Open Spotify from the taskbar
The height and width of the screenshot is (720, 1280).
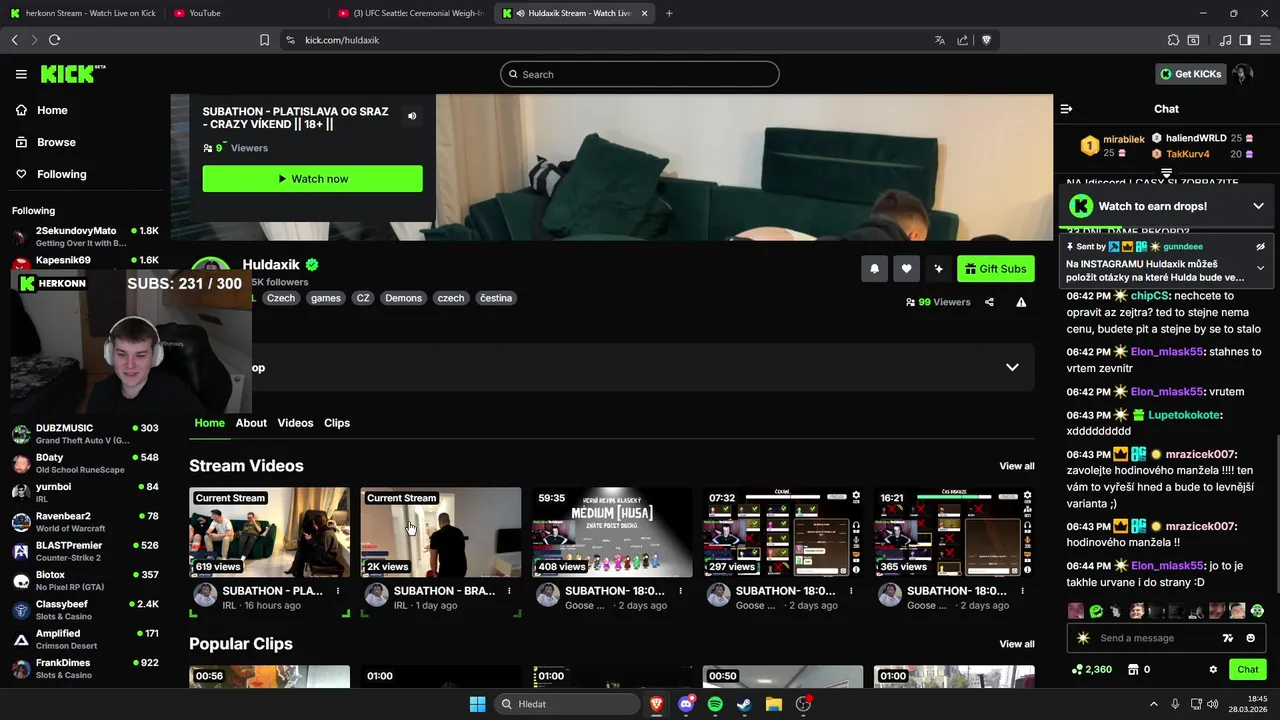[x=715, y=704]
